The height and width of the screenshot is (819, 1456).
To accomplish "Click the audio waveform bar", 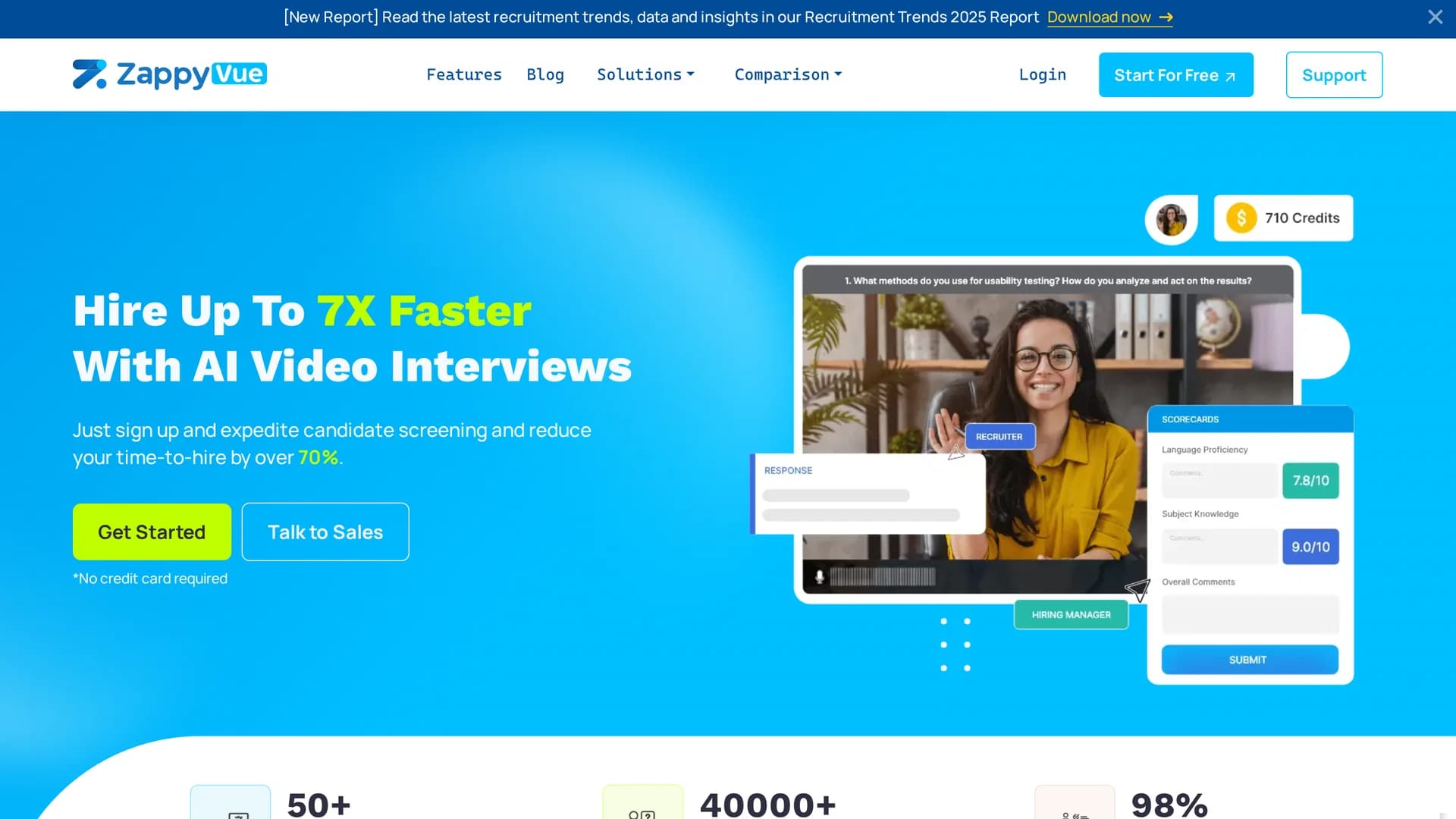I will point(883,576).
